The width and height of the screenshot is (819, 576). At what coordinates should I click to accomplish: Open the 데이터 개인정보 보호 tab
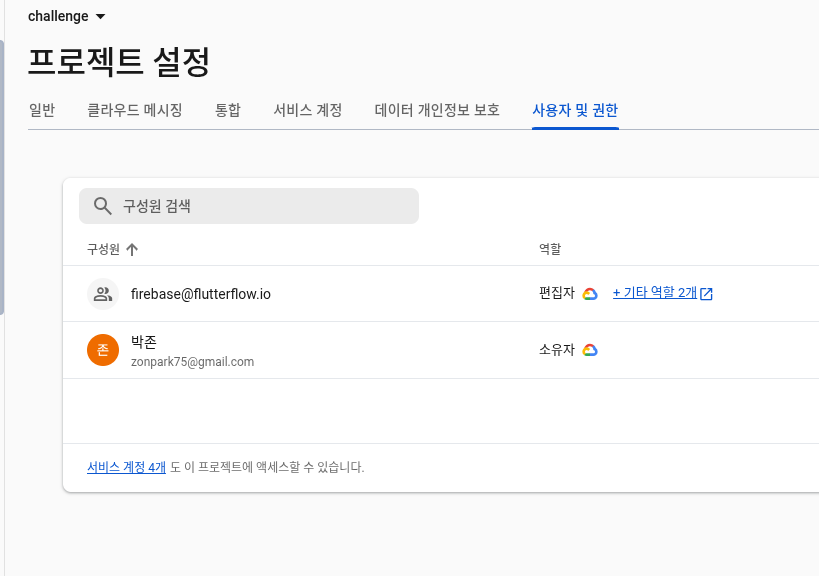(x=437, y=110)
